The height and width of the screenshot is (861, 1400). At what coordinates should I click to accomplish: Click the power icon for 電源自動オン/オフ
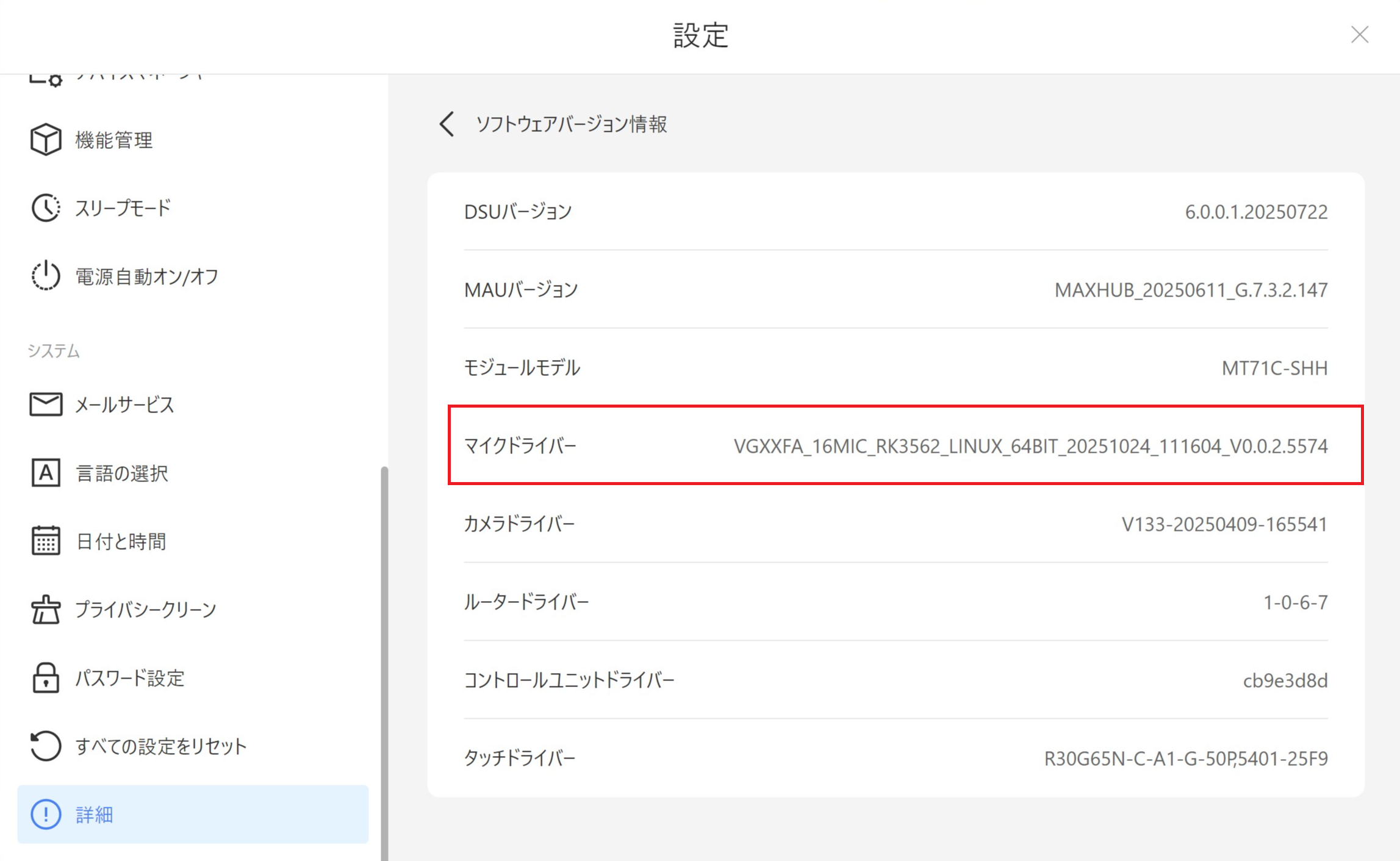pos(46,276)
